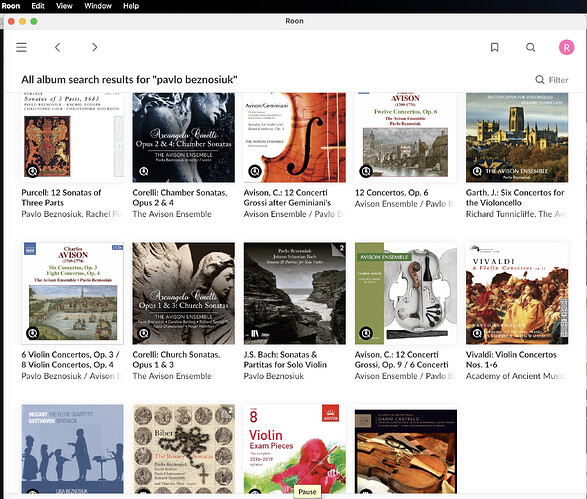
Task: Open the Biber Rosary Sonatas album cover
Action: (183, 448)
